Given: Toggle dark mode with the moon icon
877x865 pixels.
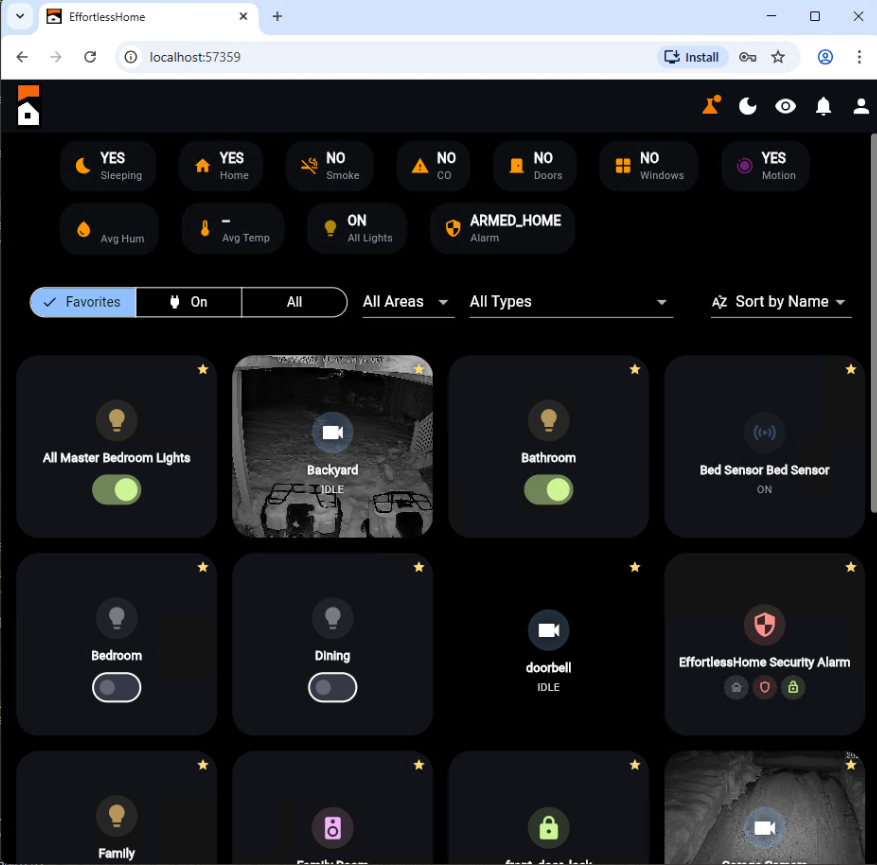Looking at the screenshot, I should point(747,106).
